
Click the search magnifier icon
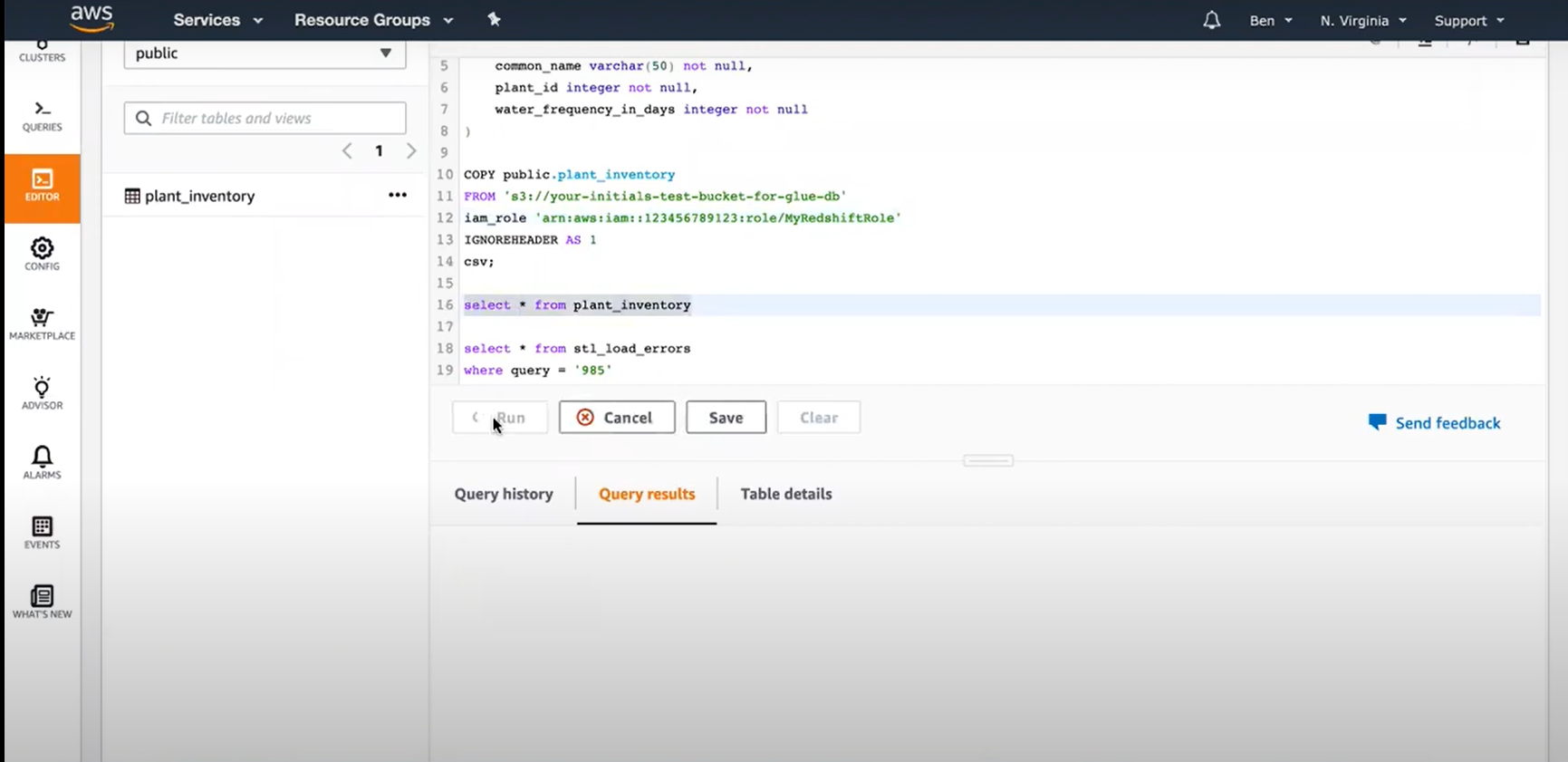point(143,118)
